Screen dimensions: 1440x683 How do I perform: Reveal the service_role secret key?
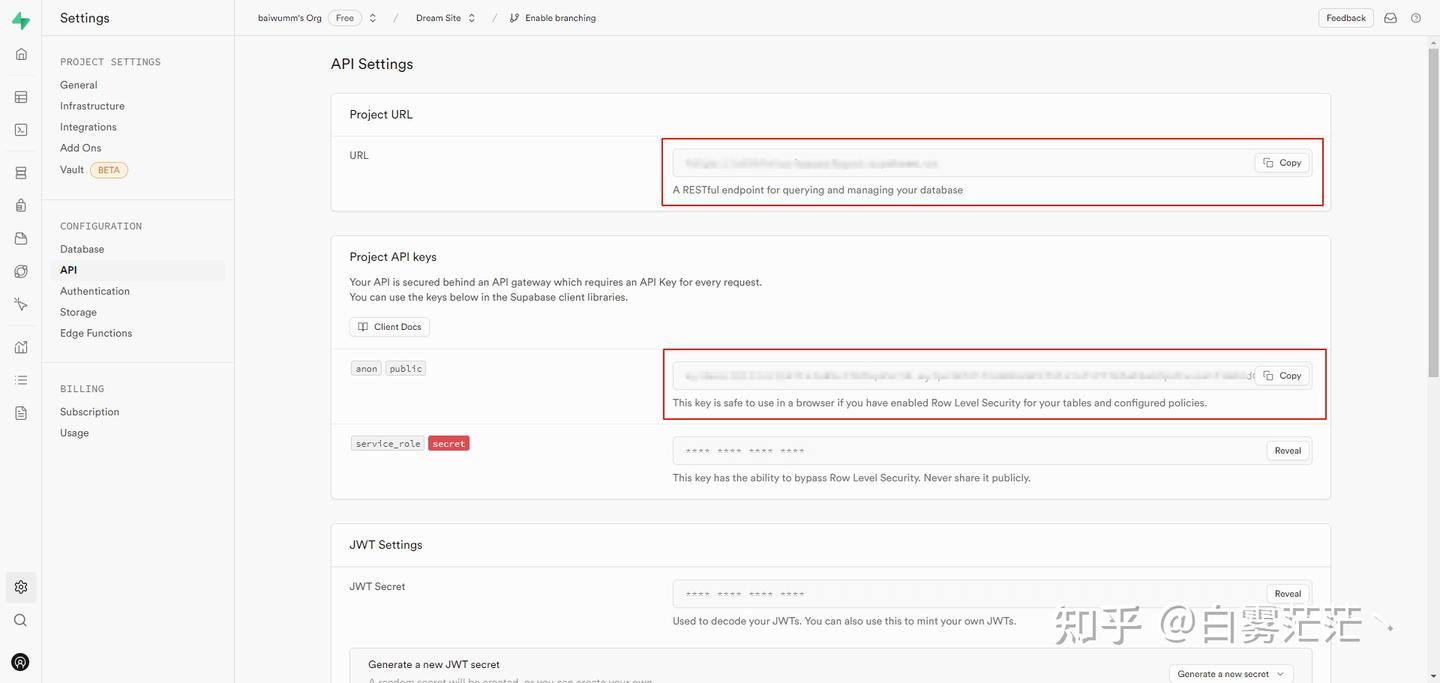coord(1288,451)
